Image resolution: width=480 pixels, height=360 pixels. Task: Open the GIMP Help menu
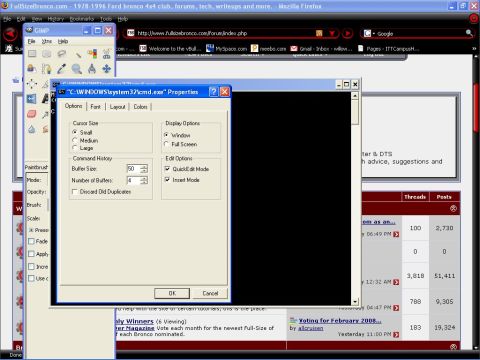pos(63,41)
